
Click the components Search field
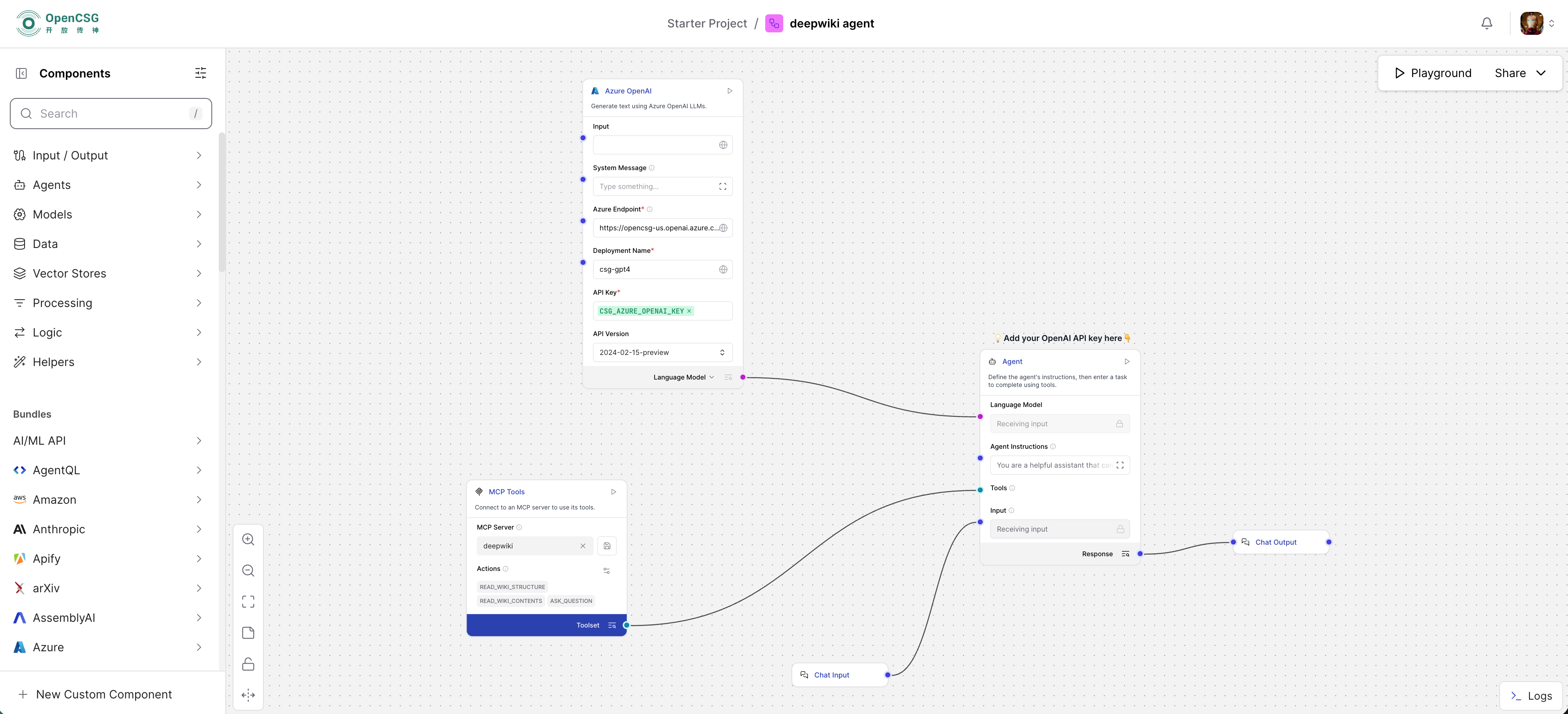point(111,113)
